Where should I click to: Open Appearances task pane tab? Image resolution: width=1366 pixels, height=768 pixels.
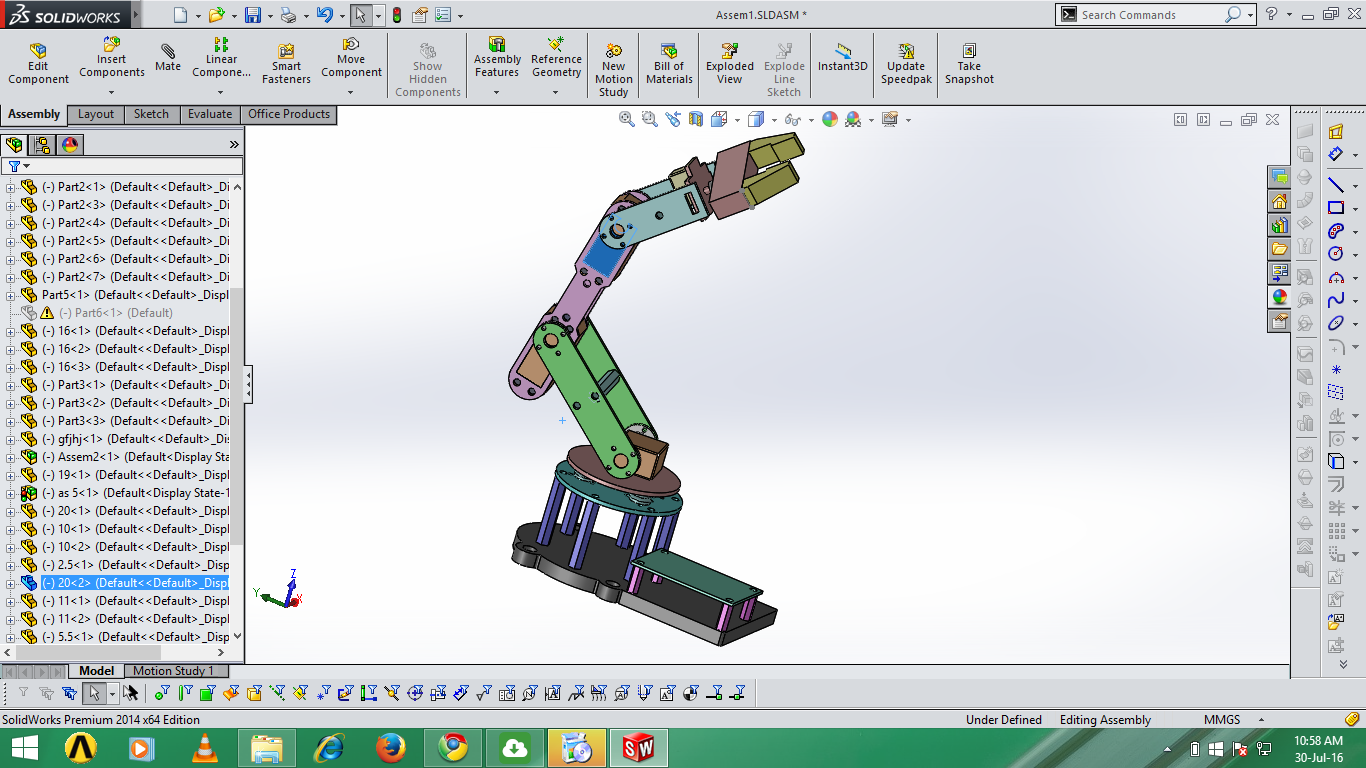tap(1279, 297)
